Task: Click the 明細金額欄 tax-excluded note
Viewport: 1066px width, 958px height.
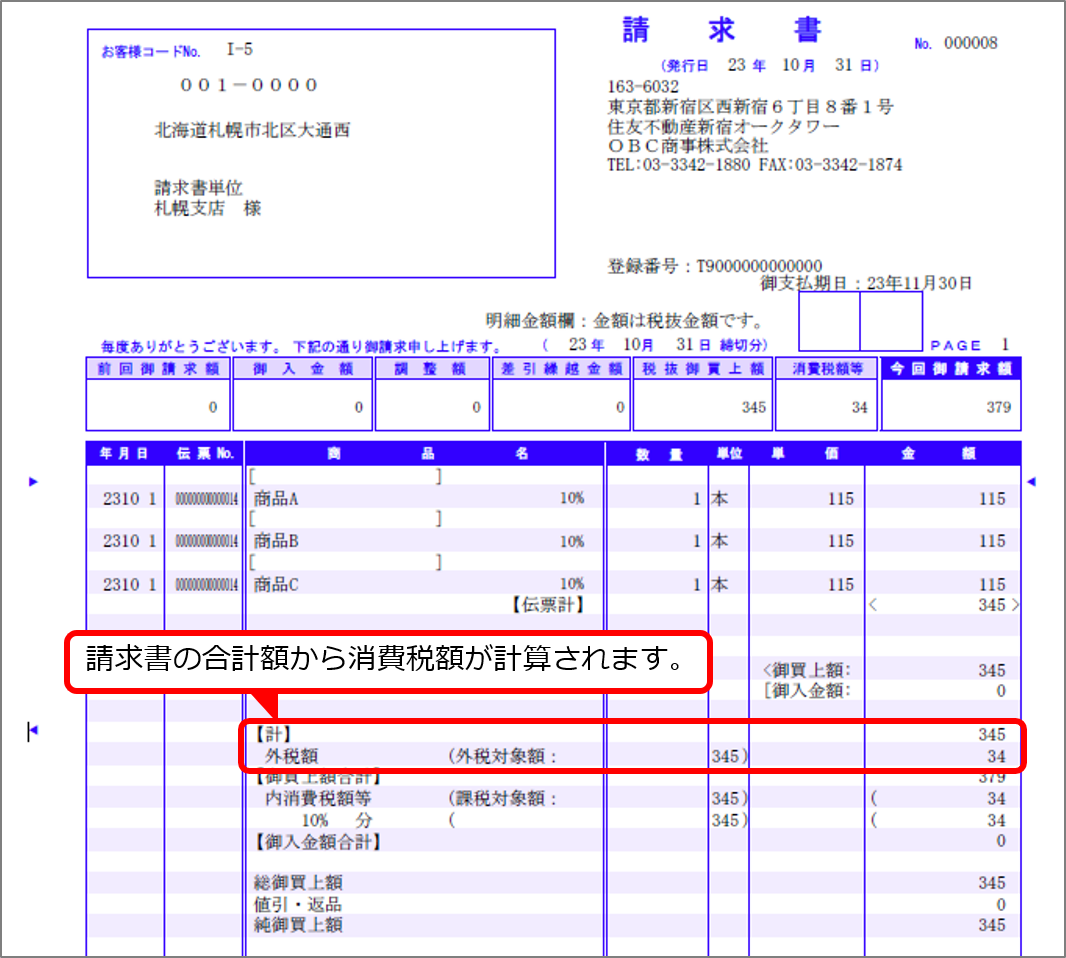Action: pos(625,320)
